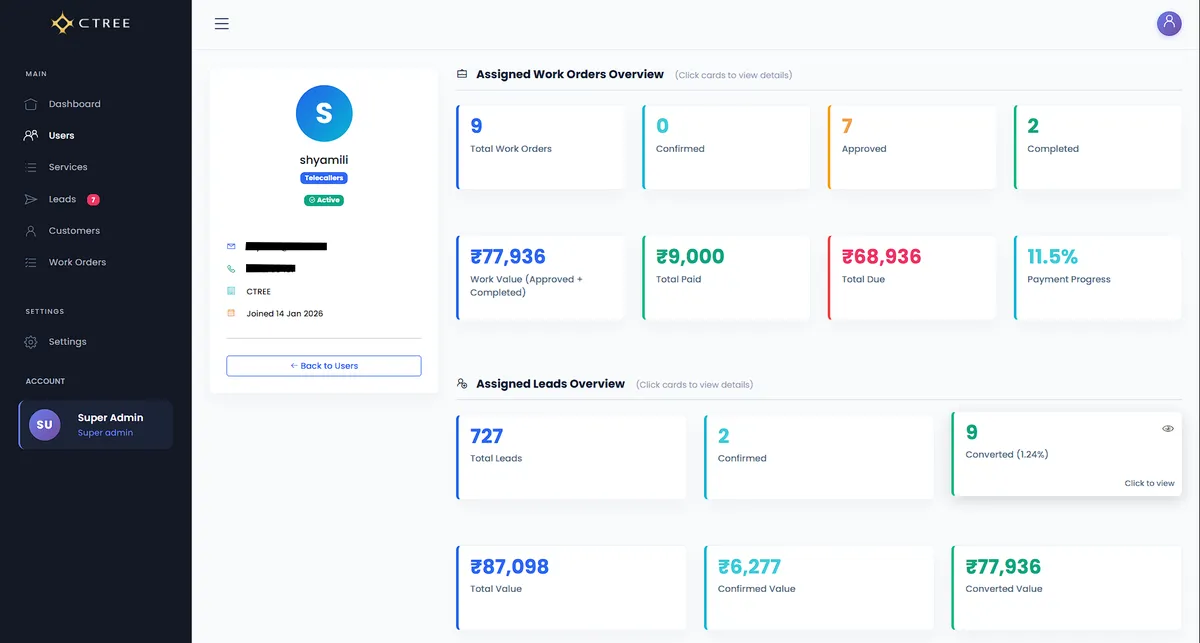
Task: Click the Users sidebar icon
Action: click(x=31, y=135)
